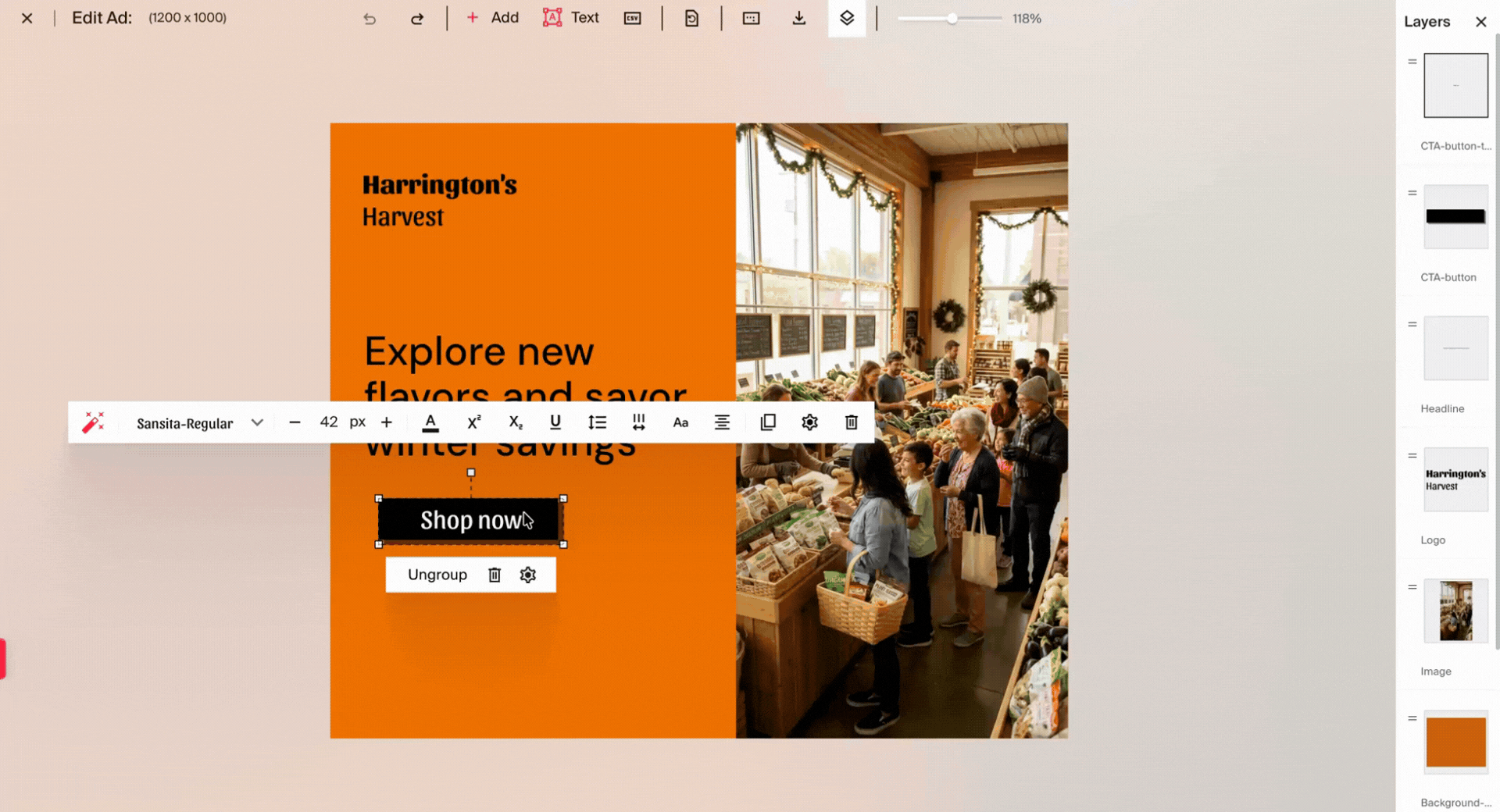1500x812 pixels.
Task: Open the CSV import icon
Action: coord(633,18)
